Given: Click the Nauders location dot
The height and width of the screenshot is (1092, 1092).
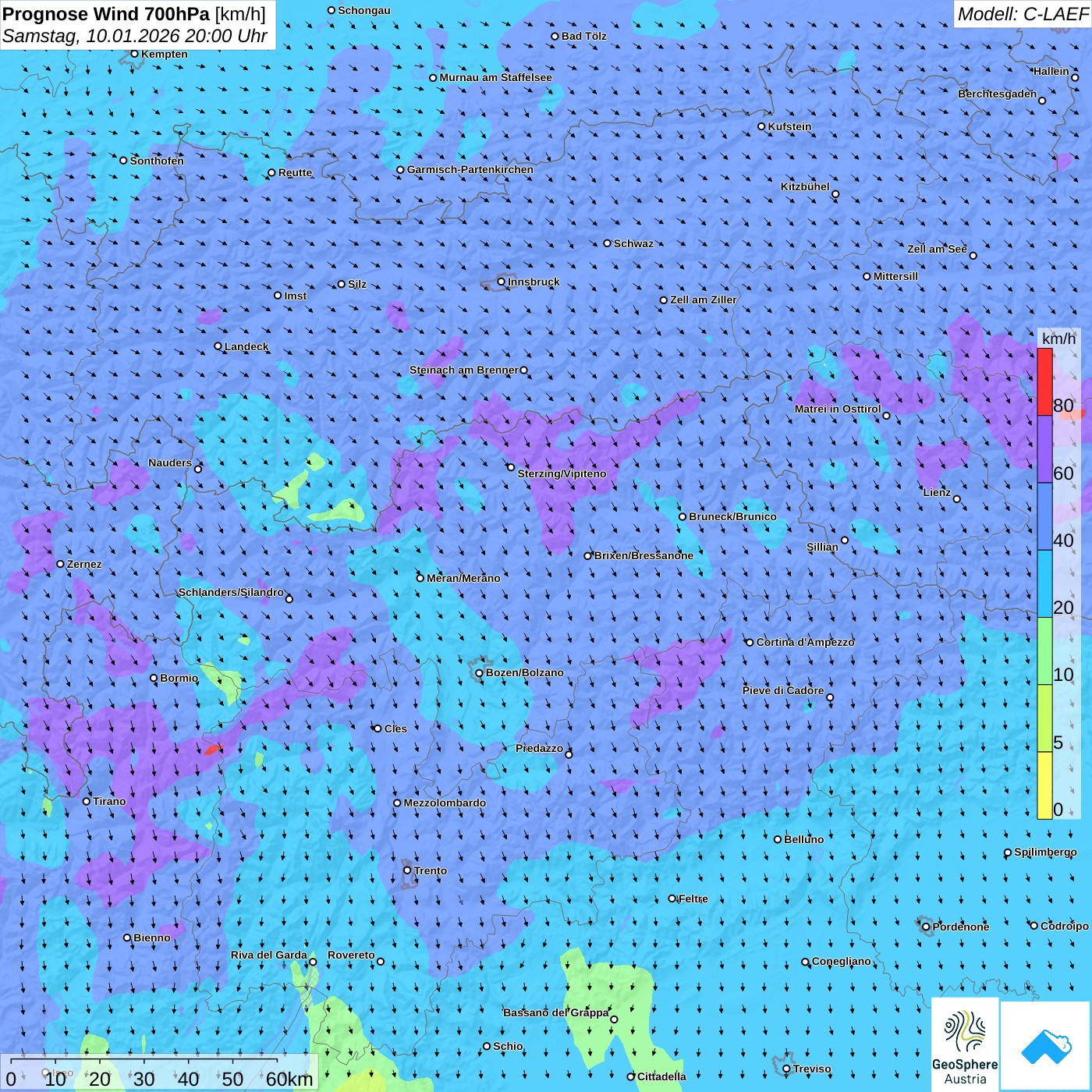Looking at the screenshot, I should (198, 469).
